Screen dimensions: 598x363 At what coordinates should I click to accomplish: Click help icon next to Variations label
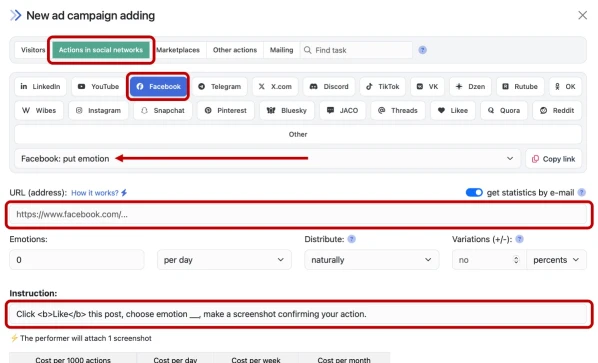click(x=519, y=239)
